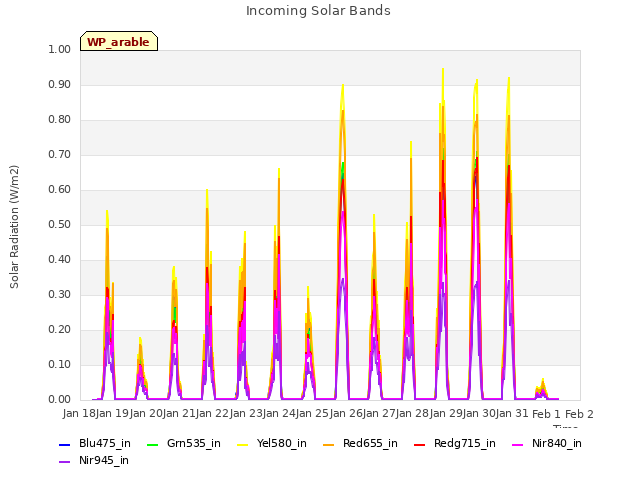Screen dimensions: 640x480
Task: Click the 1.00 y-axis tick label
Action: tap(60, 49)
